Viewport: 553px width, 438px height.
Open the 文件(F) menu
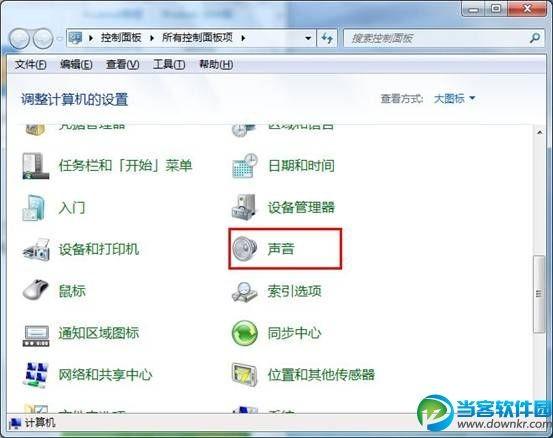[31, 65]
